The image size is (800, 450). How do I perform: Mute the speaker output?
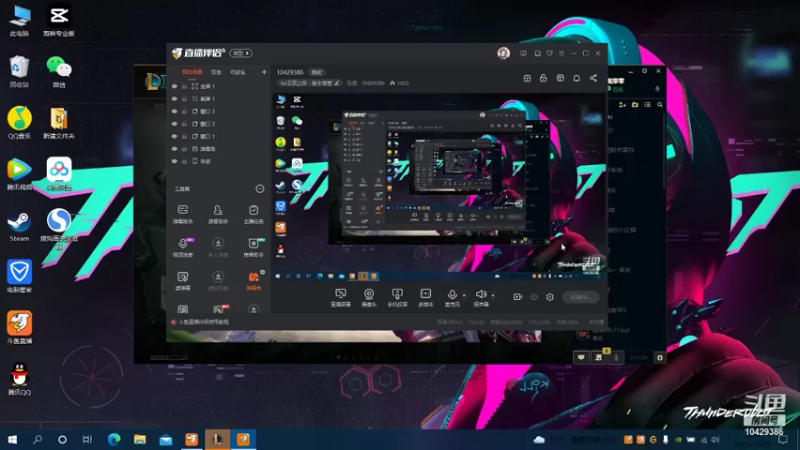[481, 297]
